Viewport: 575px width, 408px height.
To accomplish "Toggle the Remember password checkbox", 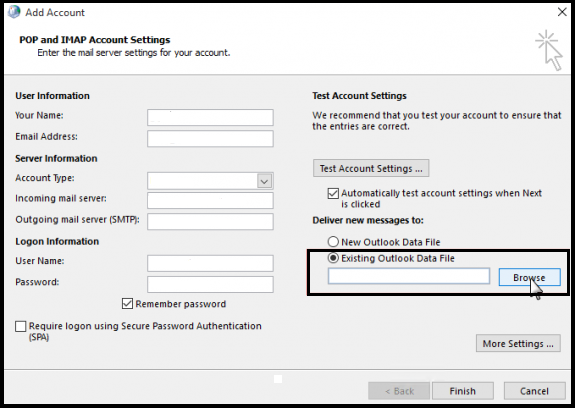I will (127, 304).
